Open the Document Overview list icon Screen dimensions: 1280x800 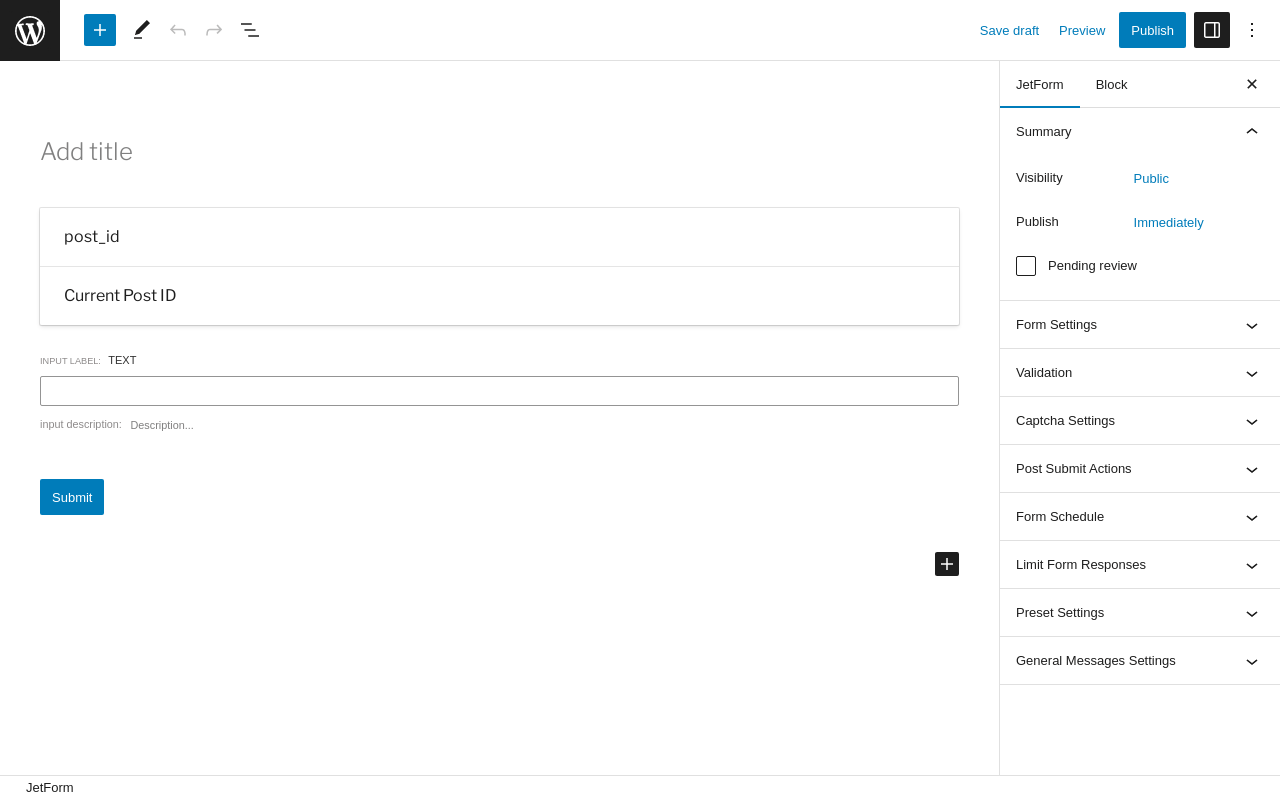[x=250, y=30]
